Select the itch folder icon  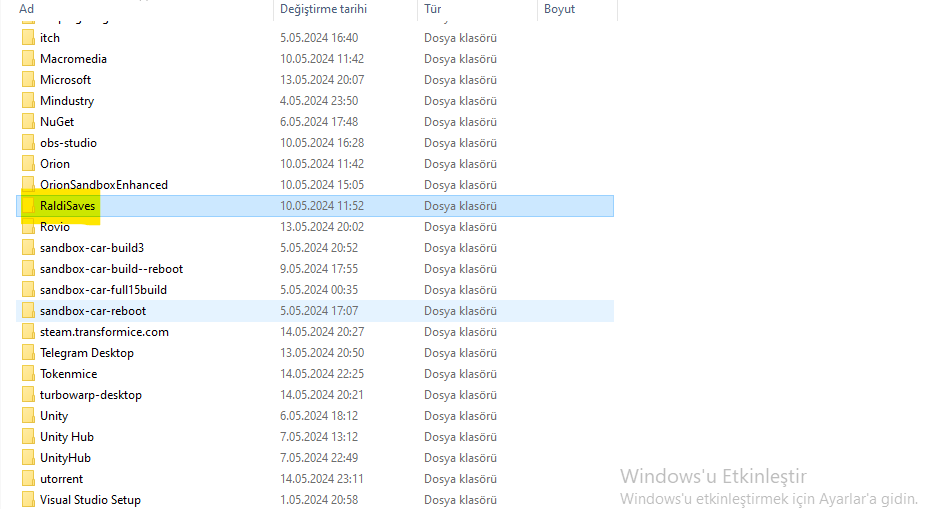click(28, 38)
